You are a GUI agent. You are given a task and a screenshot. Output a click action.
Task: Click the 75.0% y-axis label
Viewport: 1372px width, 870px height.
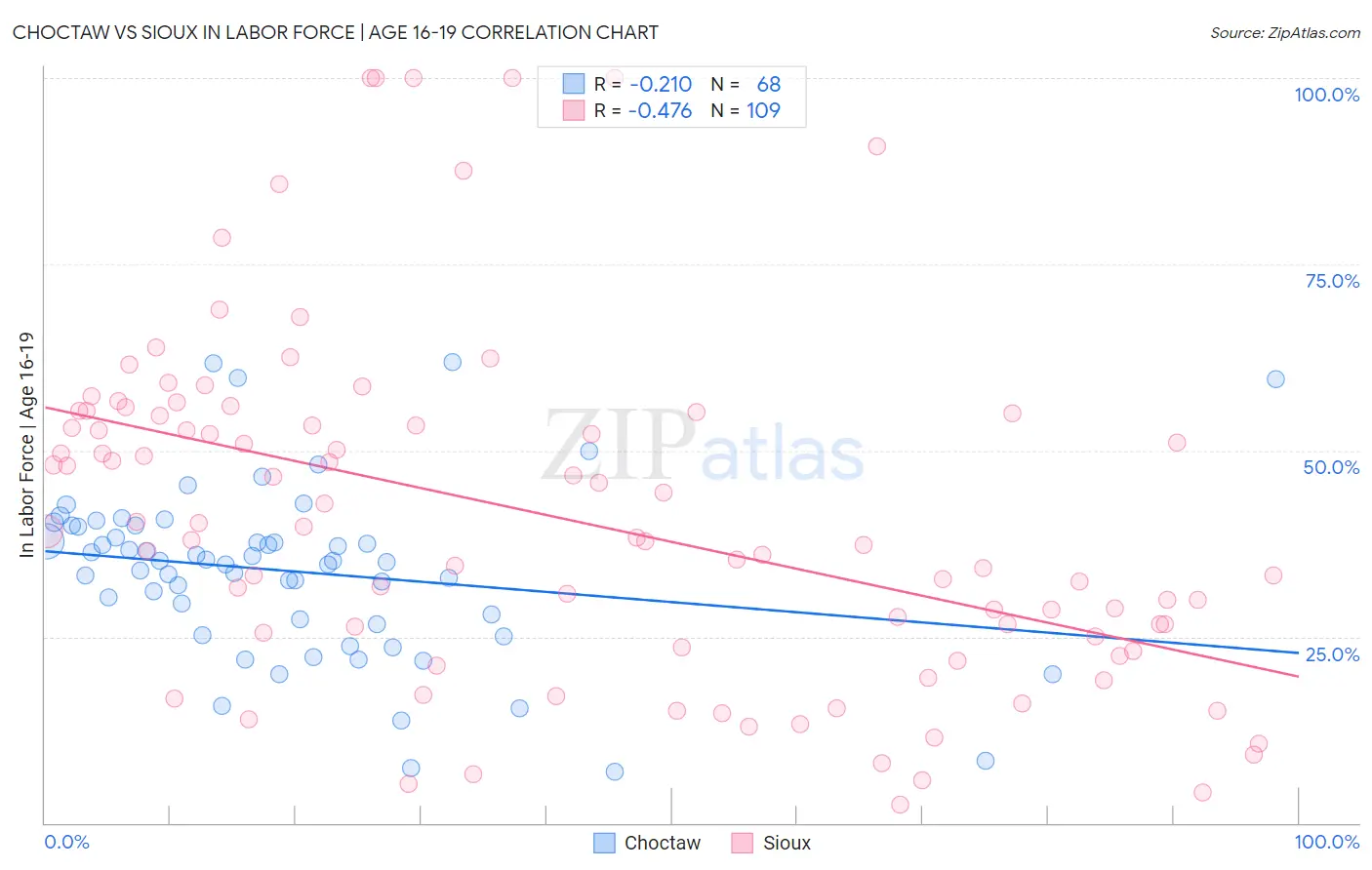[1332, 281]
